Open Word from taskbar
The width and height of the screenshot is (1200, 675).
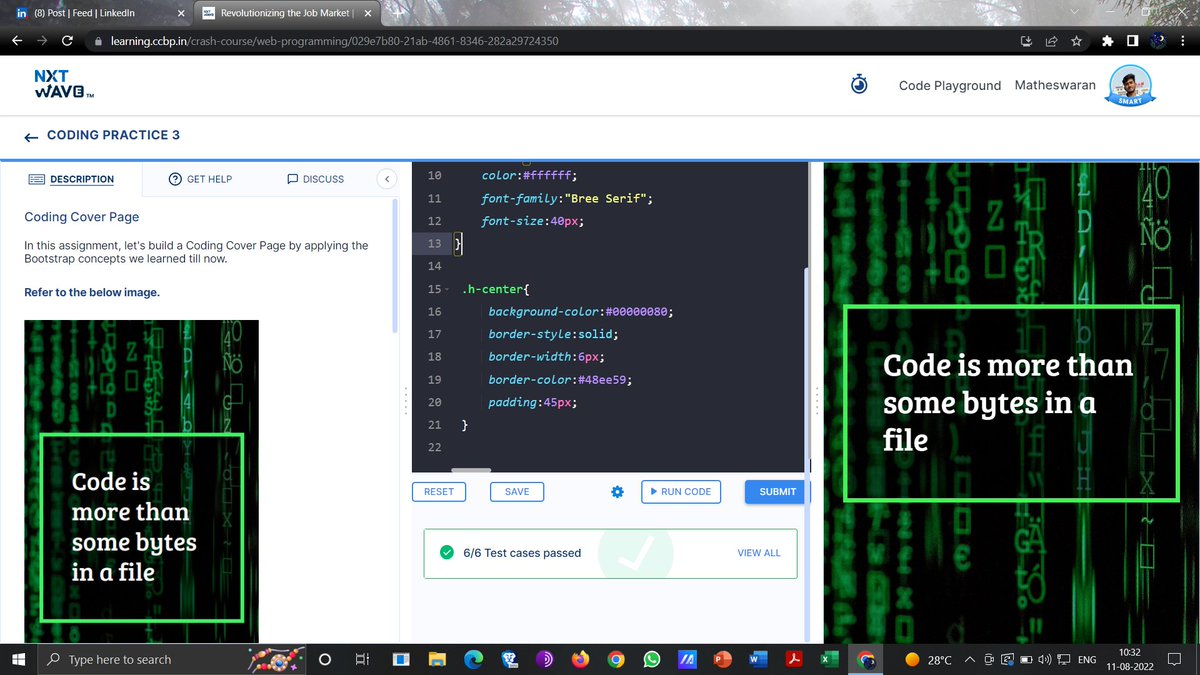[x=757, y=660]
